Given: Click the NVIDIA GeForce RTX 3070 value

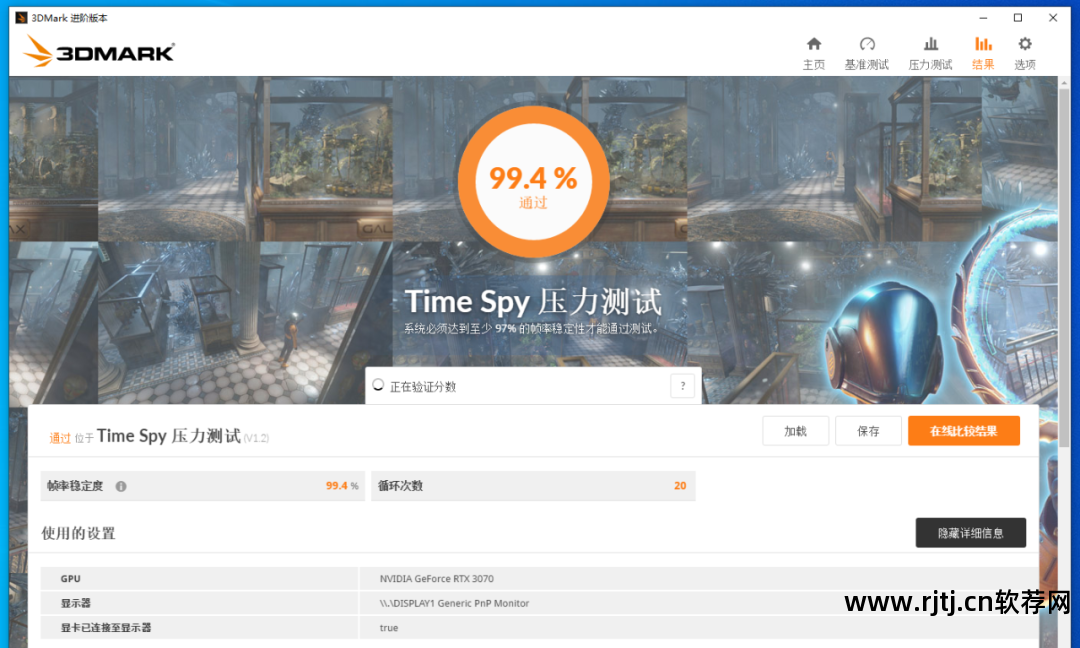Looking at the screenshot, I should click(437, 579).
